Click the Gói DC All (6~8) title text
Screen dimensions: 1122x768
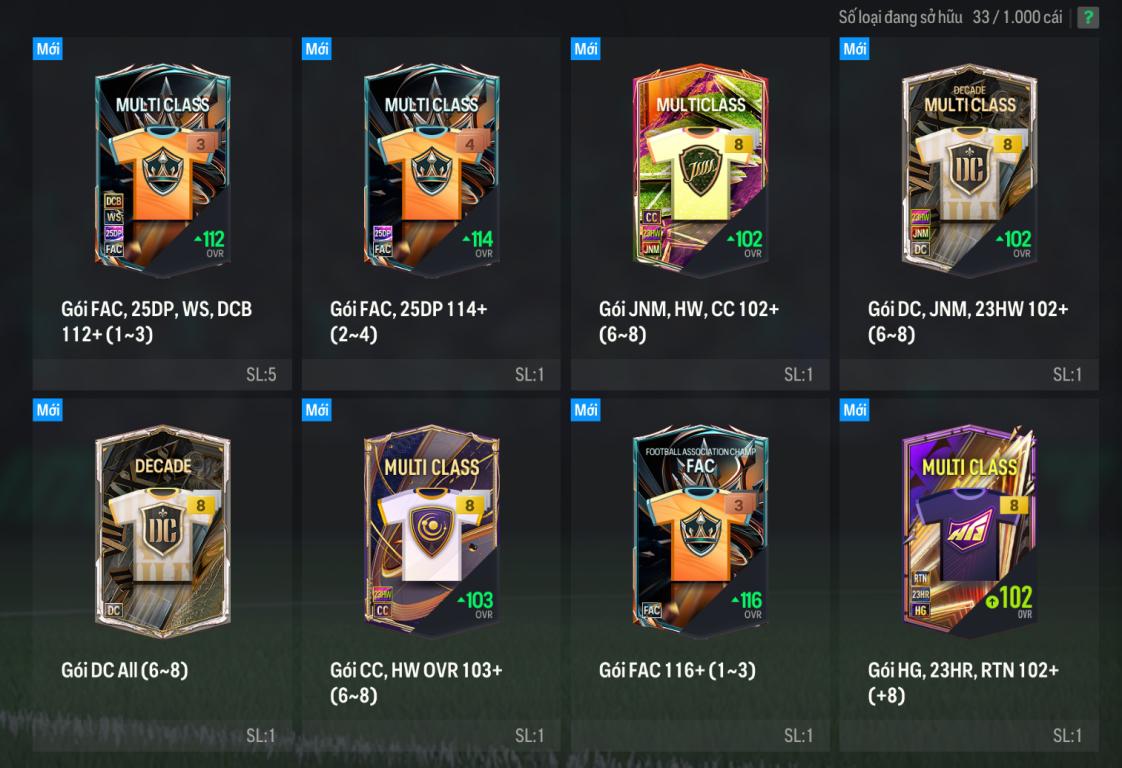point(125,671)
